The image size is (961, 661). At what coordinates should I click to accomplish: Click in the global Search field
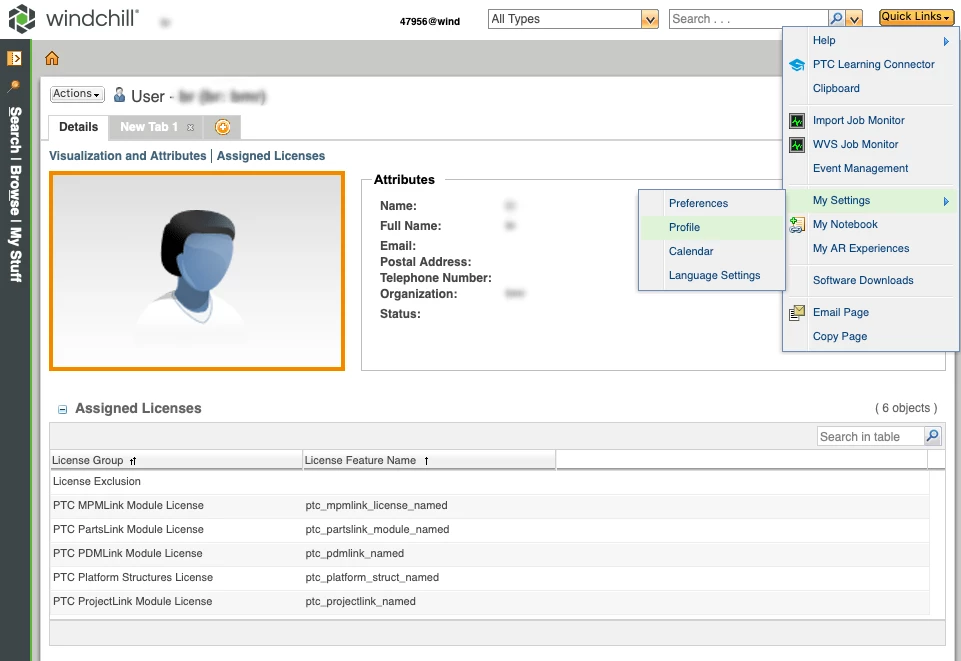click(x=748, y=19)
